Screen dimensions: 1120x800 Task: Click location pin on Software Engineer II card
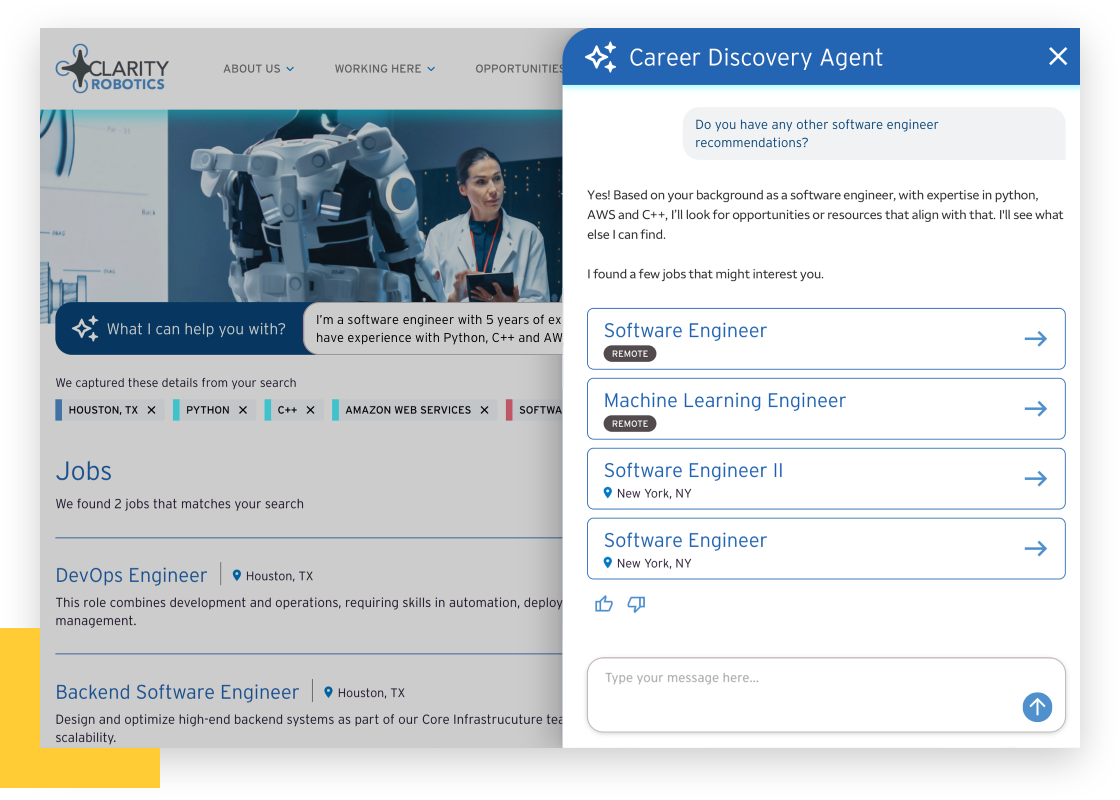coord(608,492)
